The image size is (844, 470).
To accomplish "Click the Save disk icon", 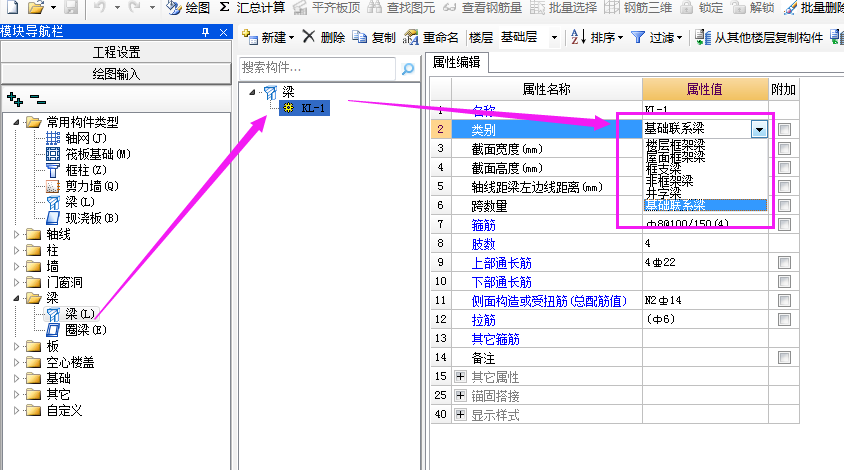I will tap(71, 6).
